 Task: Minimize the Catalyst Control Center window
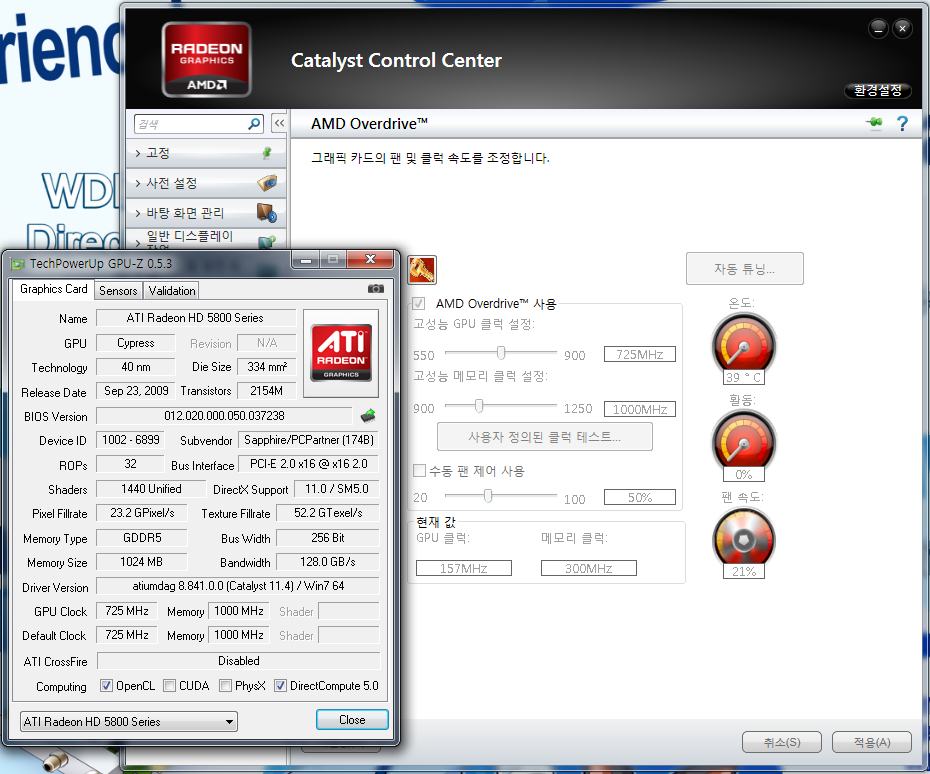878,28
